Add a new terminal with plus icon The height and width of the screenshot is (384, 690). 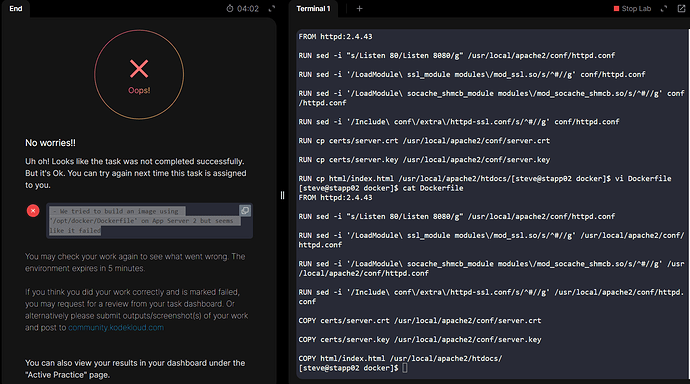(x=360, y=8)
